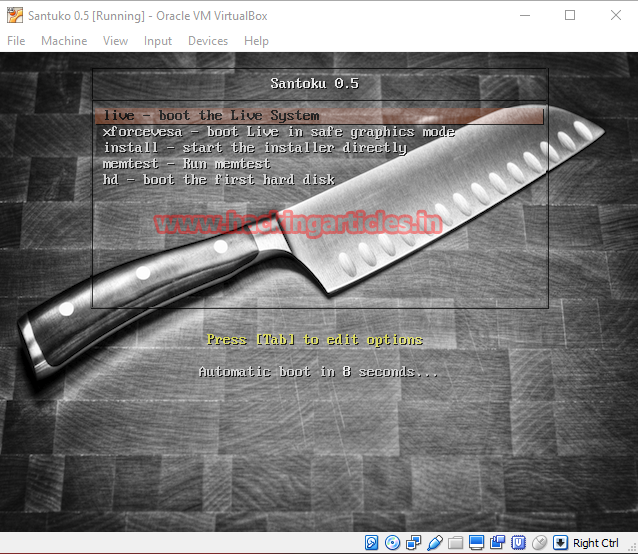Viewport: 638px width, 554px height.
Task: Select 'live - boot the Live System' entry
Action: 319,116
